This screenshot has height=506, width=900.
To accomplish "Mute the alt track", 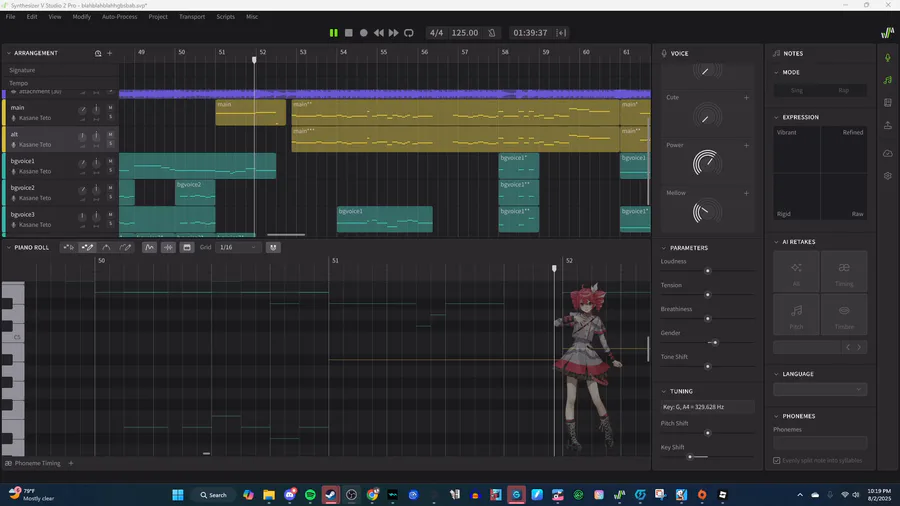I will point(110,134).
